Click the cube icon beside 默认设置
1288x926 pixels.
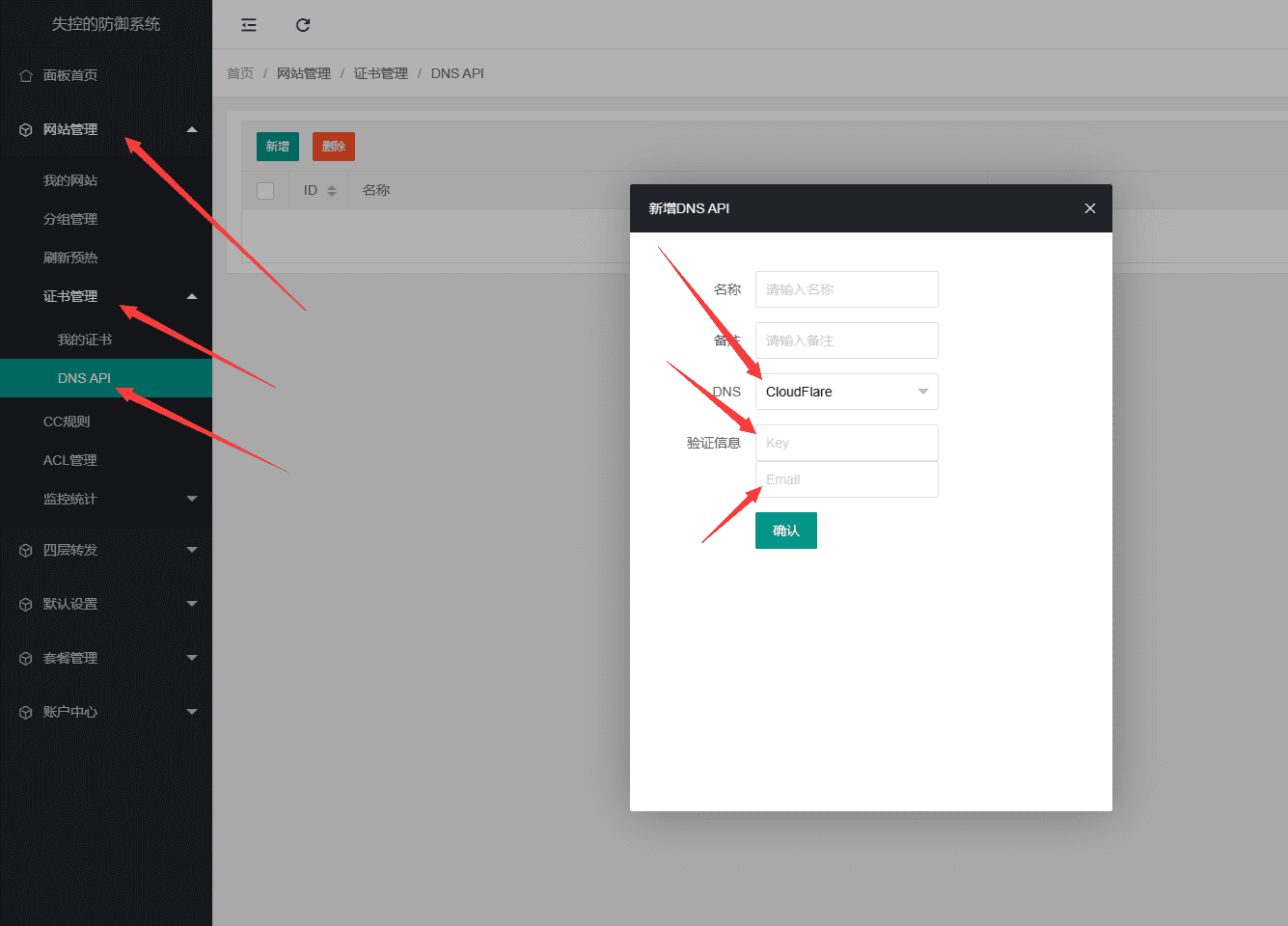[26, 604]
